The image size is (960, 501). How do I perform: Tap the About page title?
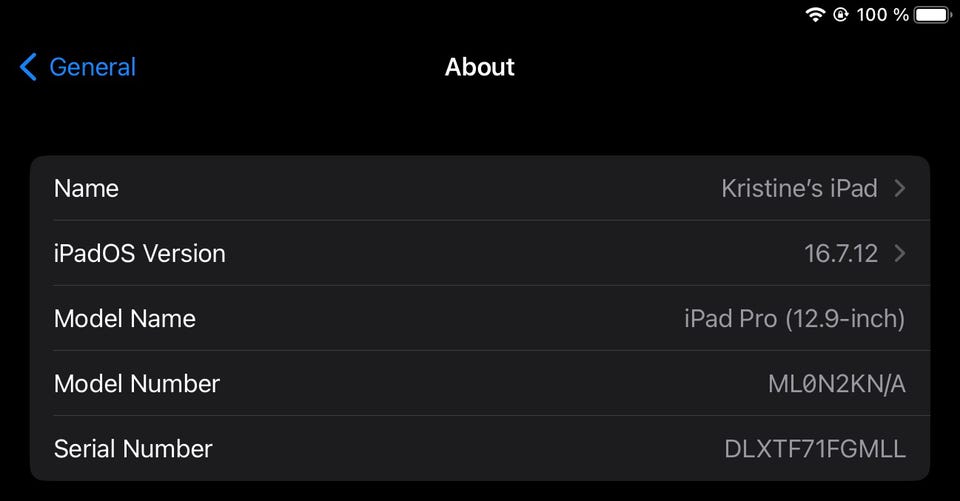pyautogui.click(x=480, y=68)
